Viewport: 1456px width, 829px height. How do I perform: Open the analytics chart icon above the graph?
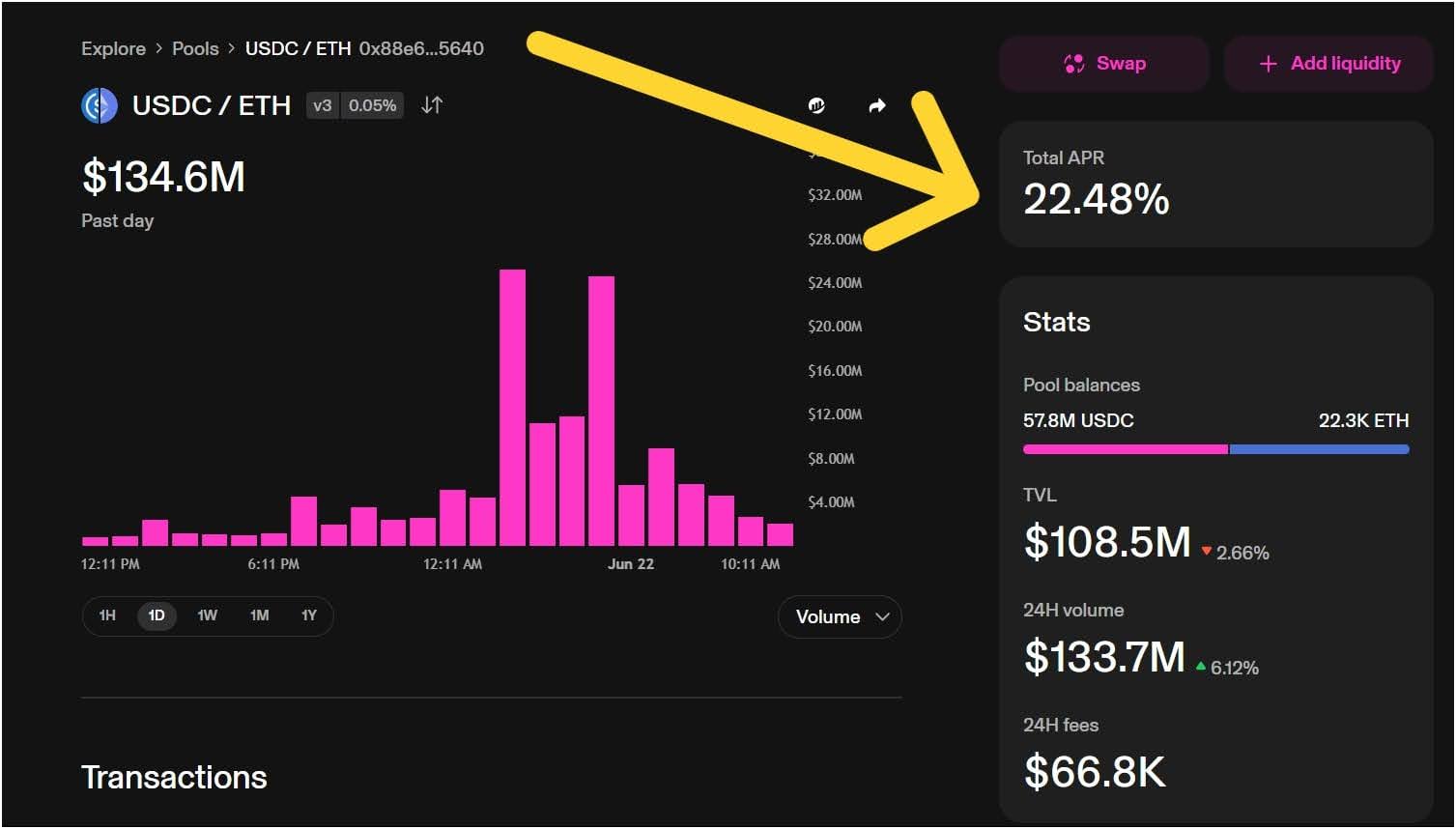[816, 105]
